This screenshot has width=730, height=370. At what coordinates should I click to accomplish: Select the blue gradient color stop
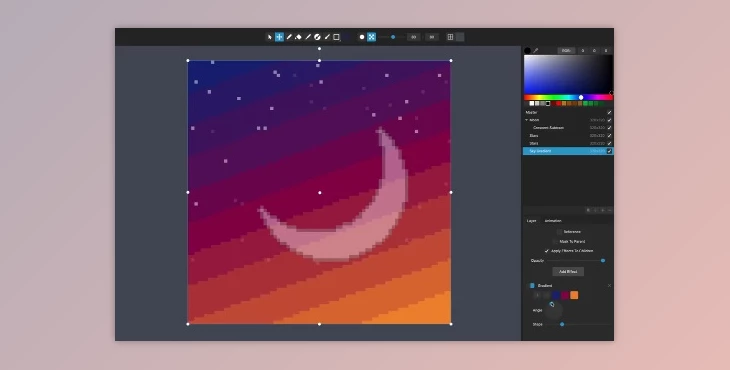coord(556,295)
